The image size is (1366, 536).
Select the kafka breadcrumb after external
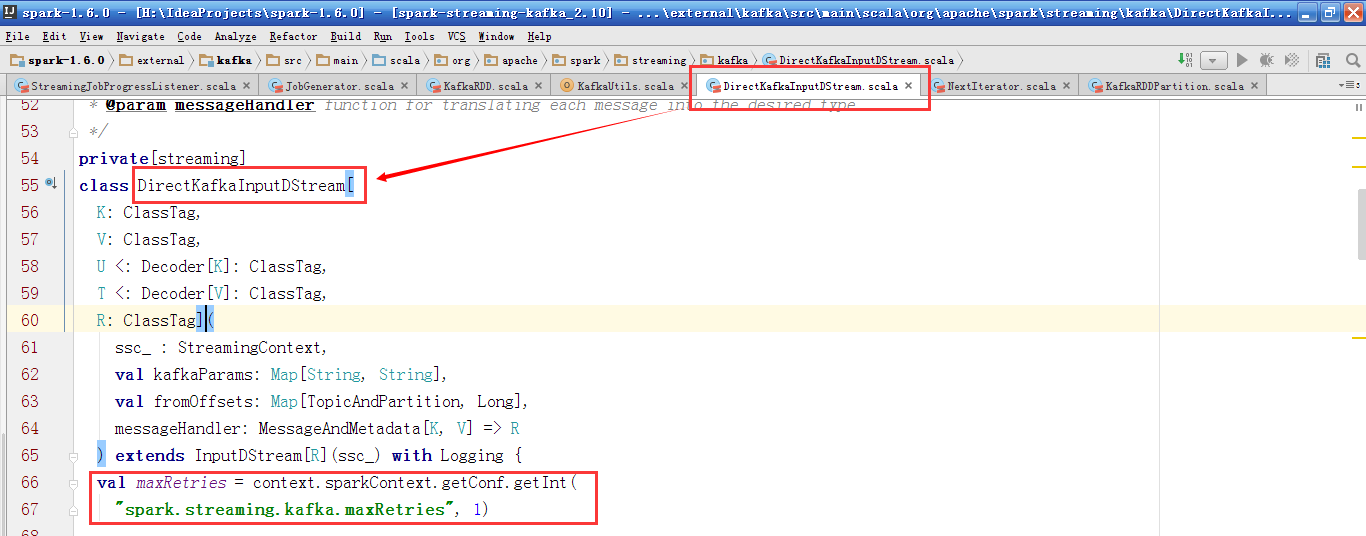(x=233, y=60)
